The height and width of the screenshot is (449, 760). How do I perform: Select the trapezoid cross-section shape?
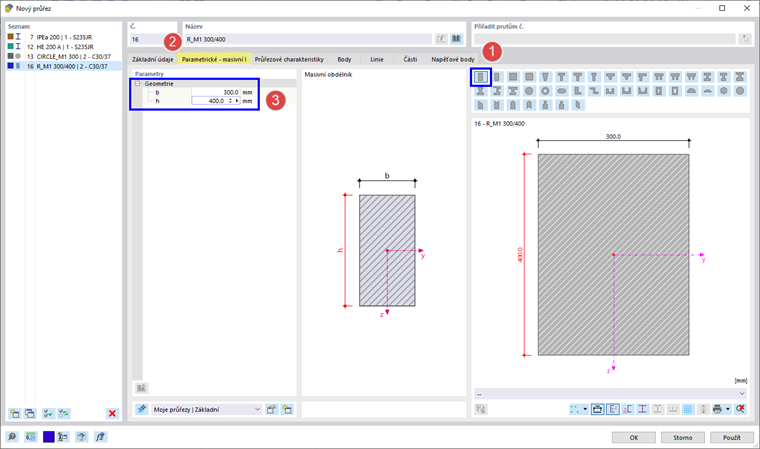point(545,77)
